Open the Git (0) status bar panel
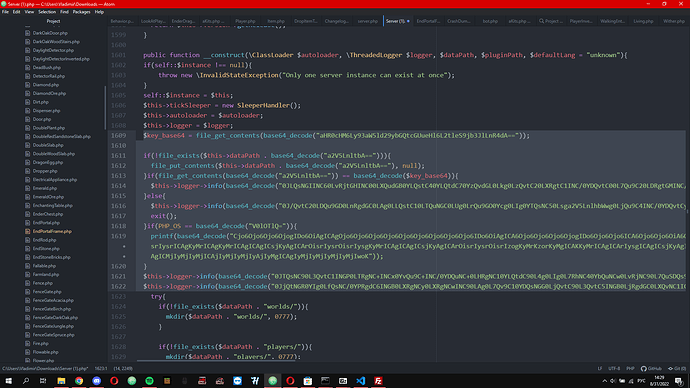This screenshot has width=690, height=388. 677,369
